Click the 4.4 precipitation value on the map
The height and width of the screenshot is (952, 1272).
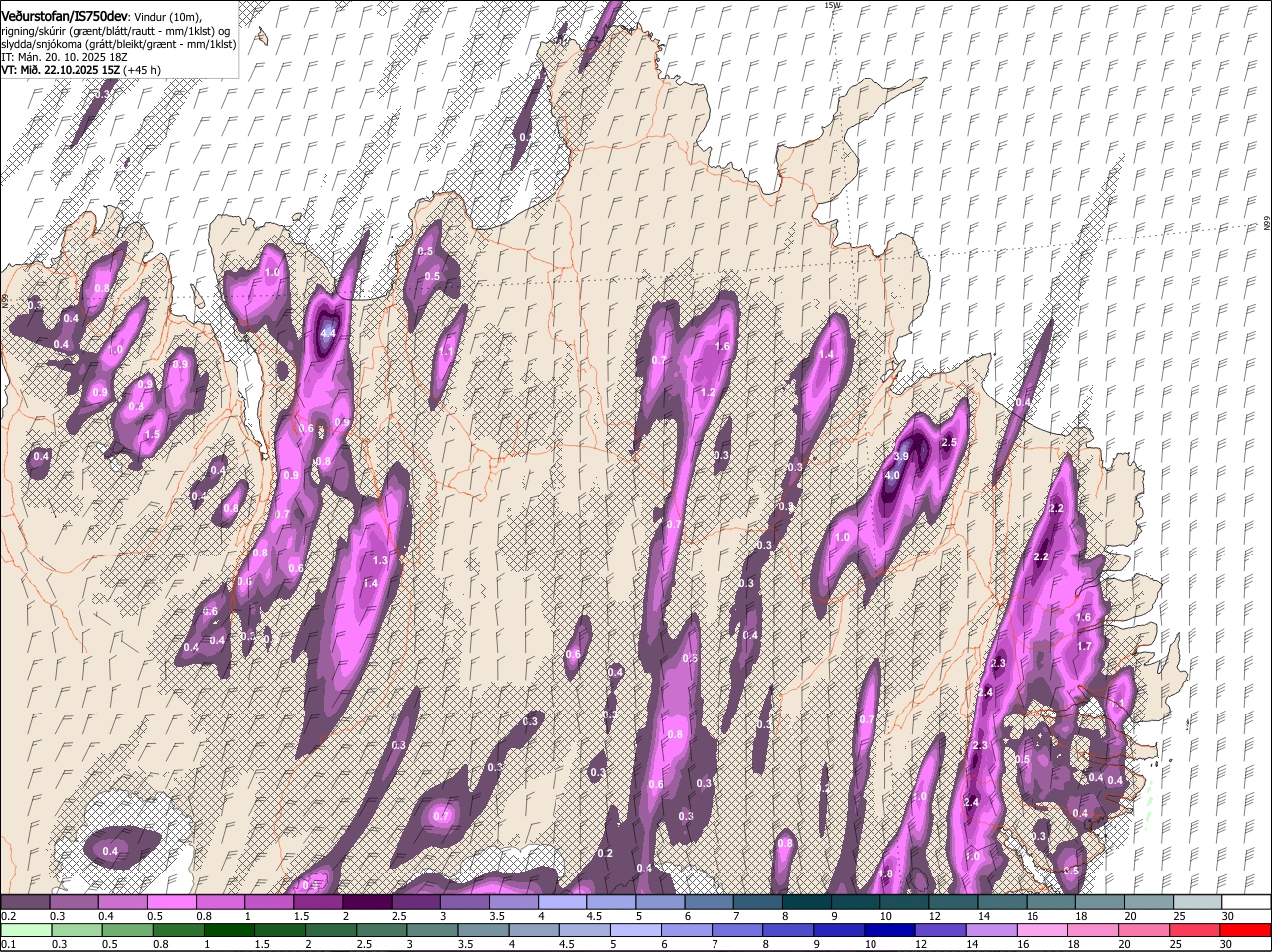coord(326,335)
